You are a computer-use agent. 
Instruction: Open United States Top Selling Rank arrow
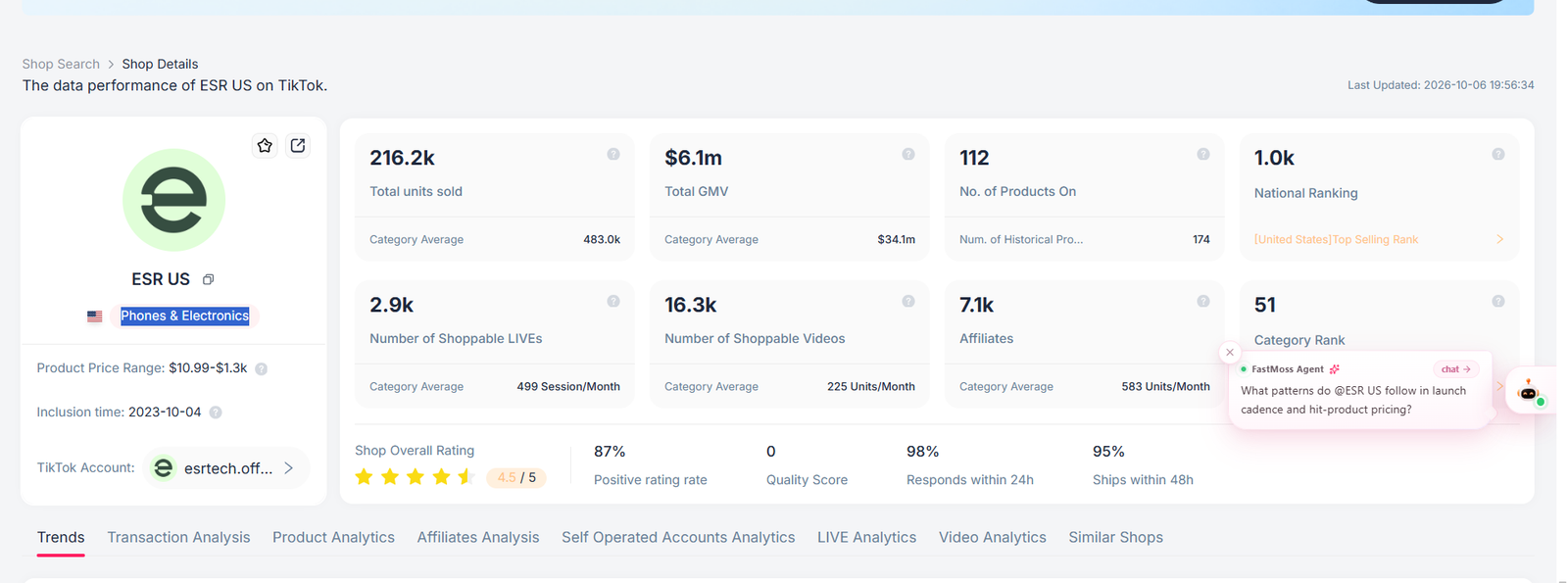click(x=1499, y=239)
